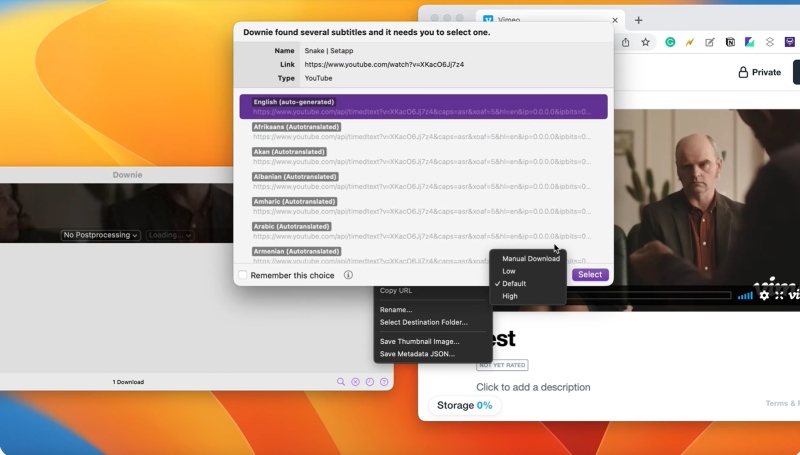Screen dimensions: 800x455
Task: Click the search magnifier icon in Downie
Action: pos(341,382)
